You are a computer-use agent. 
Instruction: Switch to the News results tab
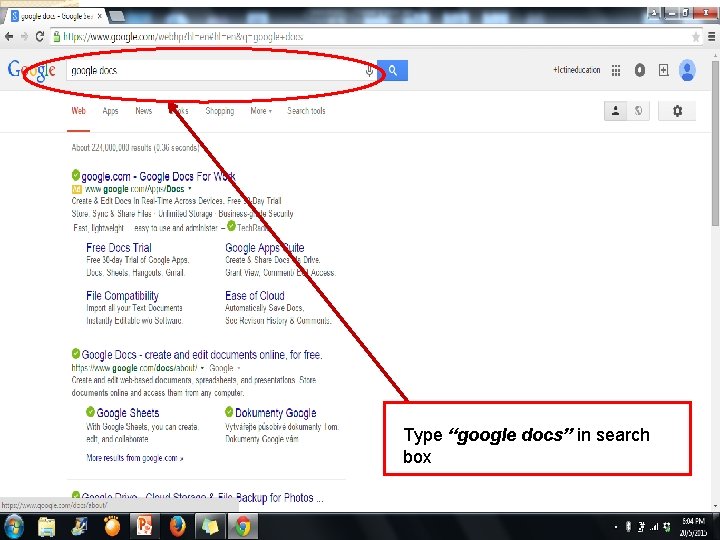pyautogui.click(x=143, y=111)
